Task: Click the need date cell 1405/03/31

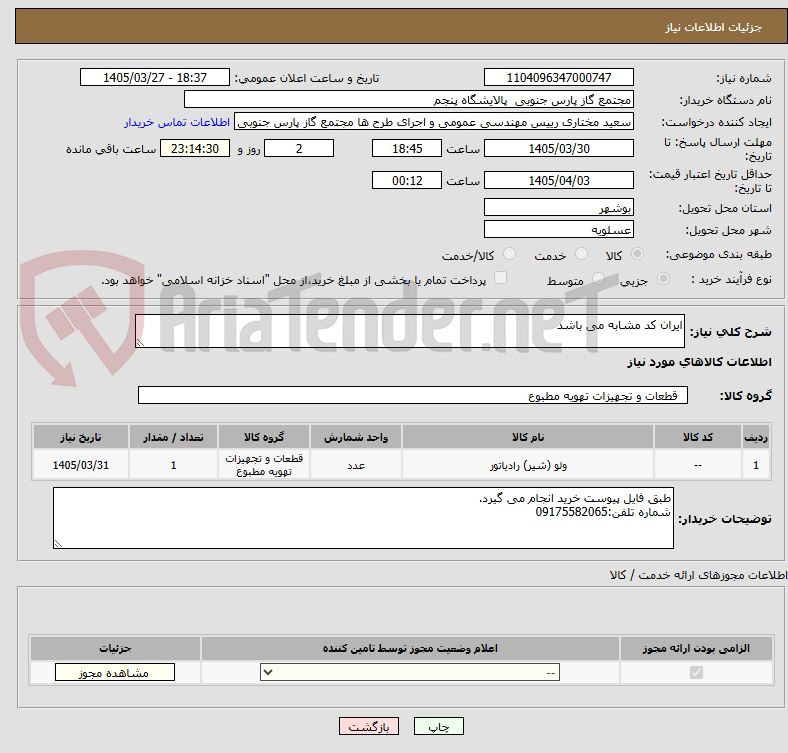Action: 81,465
